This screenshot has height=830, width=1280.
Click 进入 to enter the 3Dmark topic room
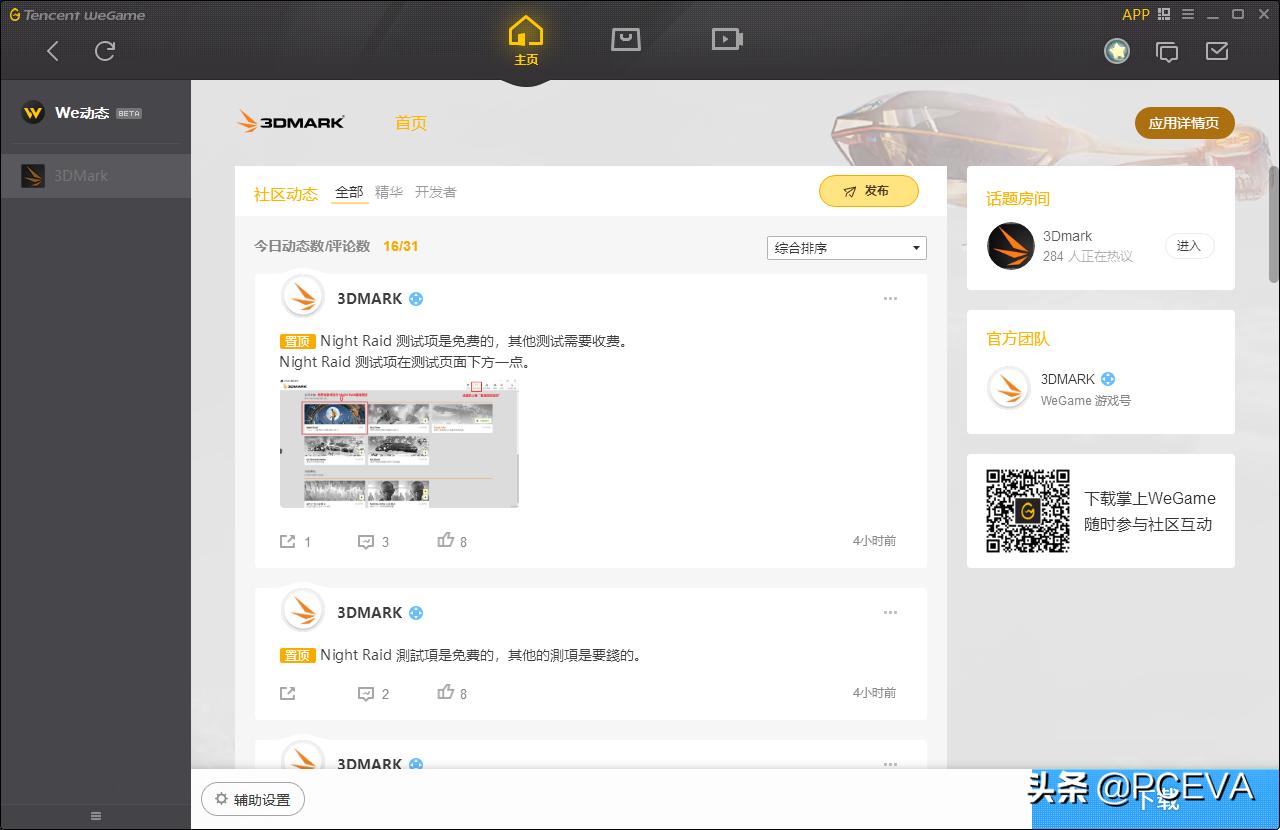[1189, 245]
